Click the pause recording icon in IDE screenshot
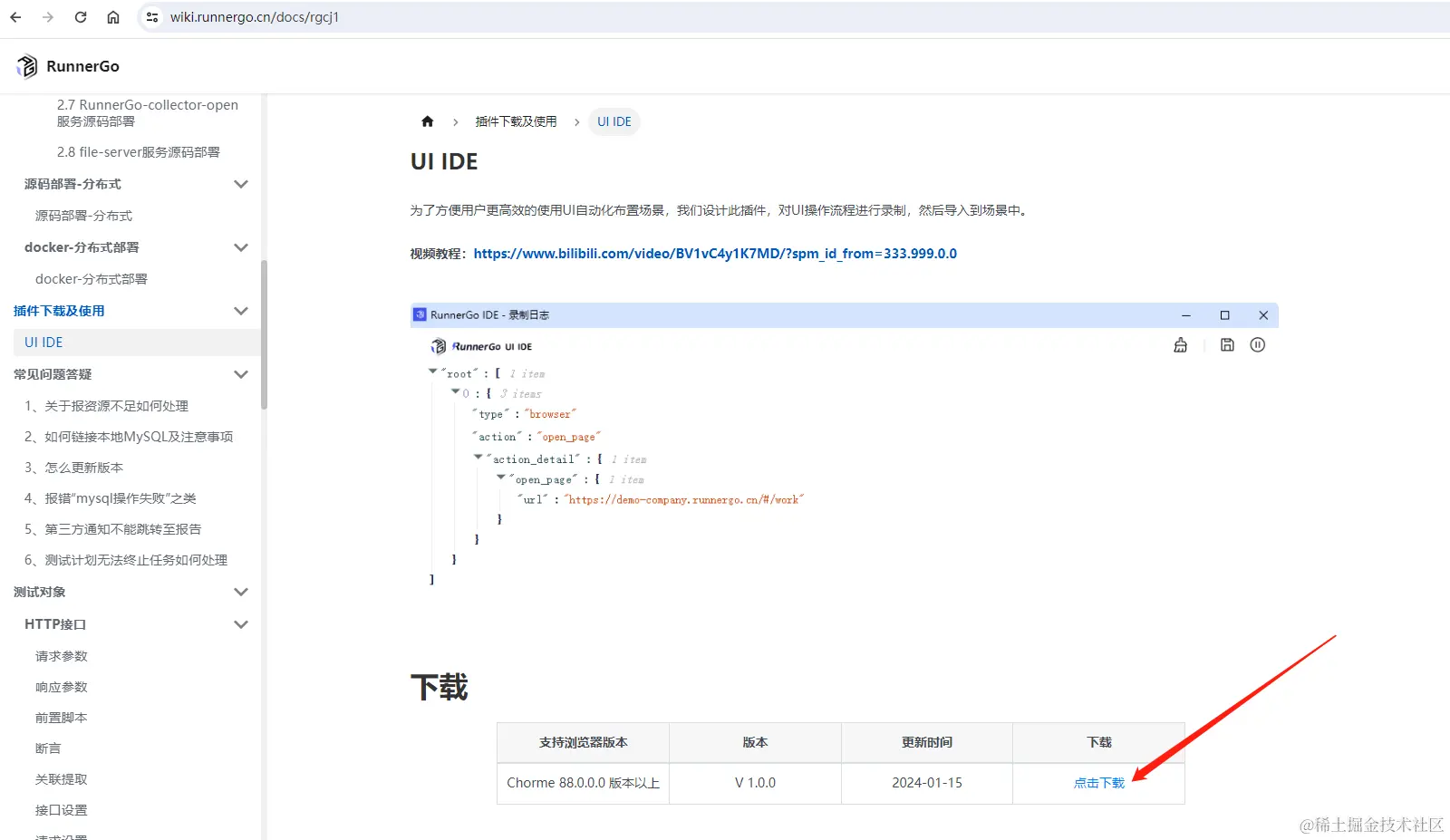This screenshot has height=840, width=1450. point(1258,345)
